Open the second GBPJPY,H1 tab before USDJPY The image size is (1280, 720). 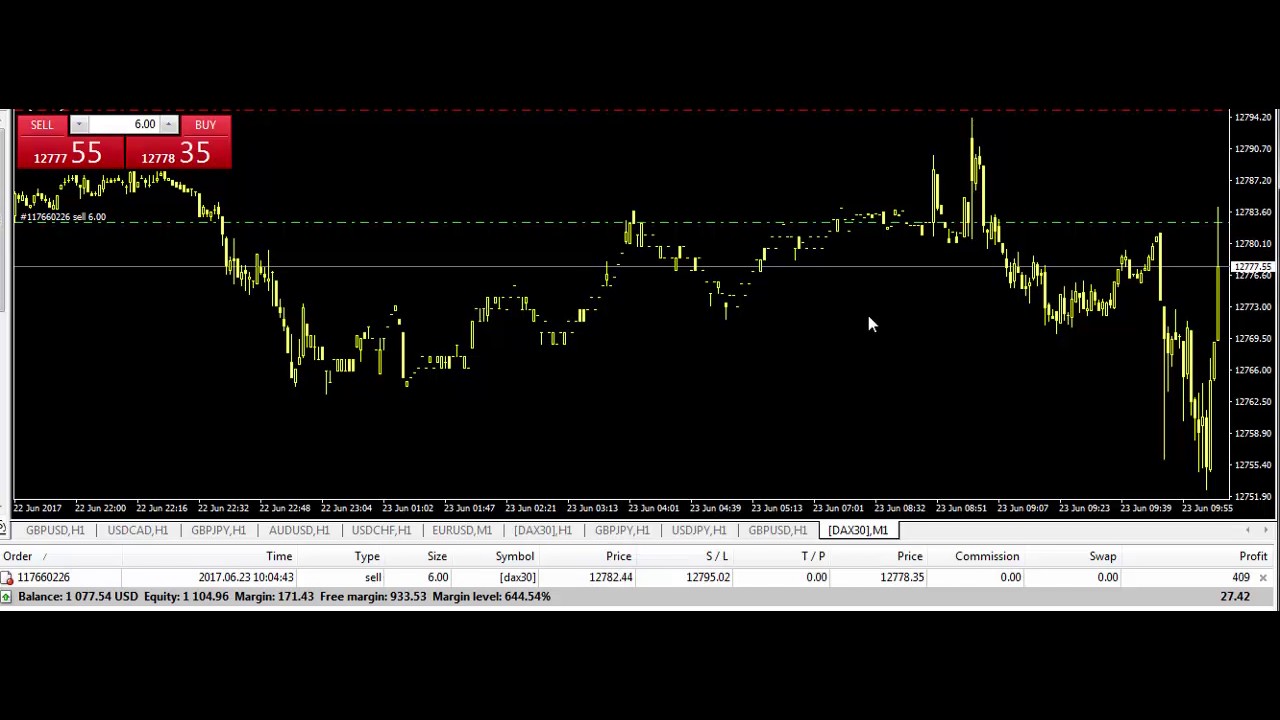622,530
